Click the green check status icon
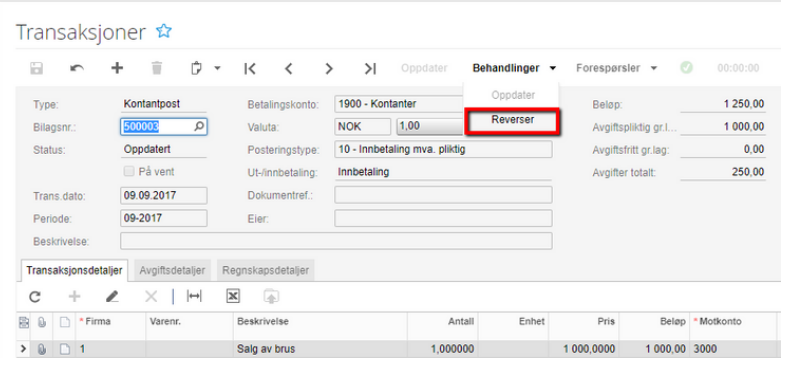This screenshot has width=785, height=365. (x=686, y=68)
